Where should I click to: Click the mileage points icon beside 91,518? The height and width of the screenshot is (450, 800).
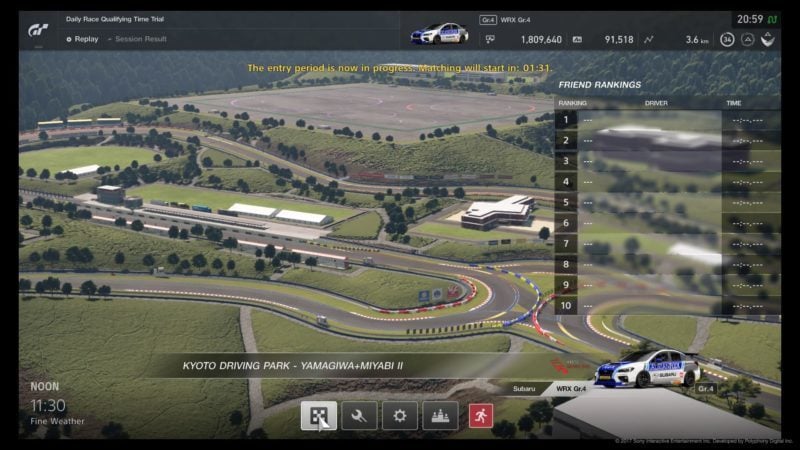(577, 39)
